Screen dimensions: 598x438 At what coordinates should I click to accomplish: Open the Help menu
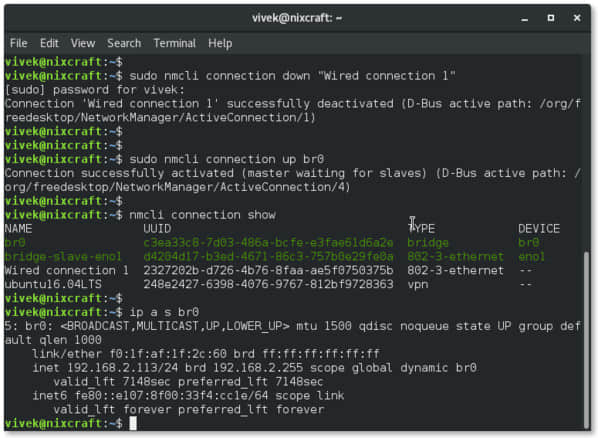pos(220,43)
